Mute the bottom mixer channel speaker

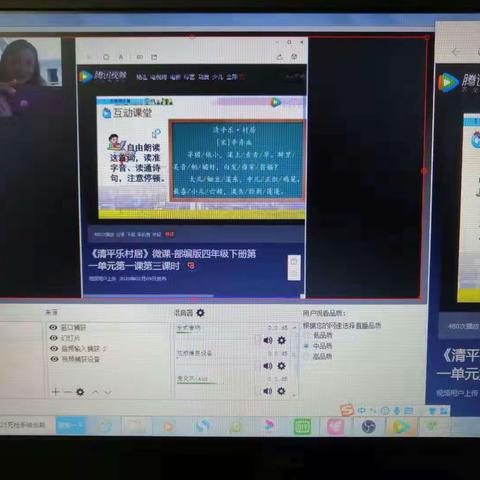pos(268,391)
